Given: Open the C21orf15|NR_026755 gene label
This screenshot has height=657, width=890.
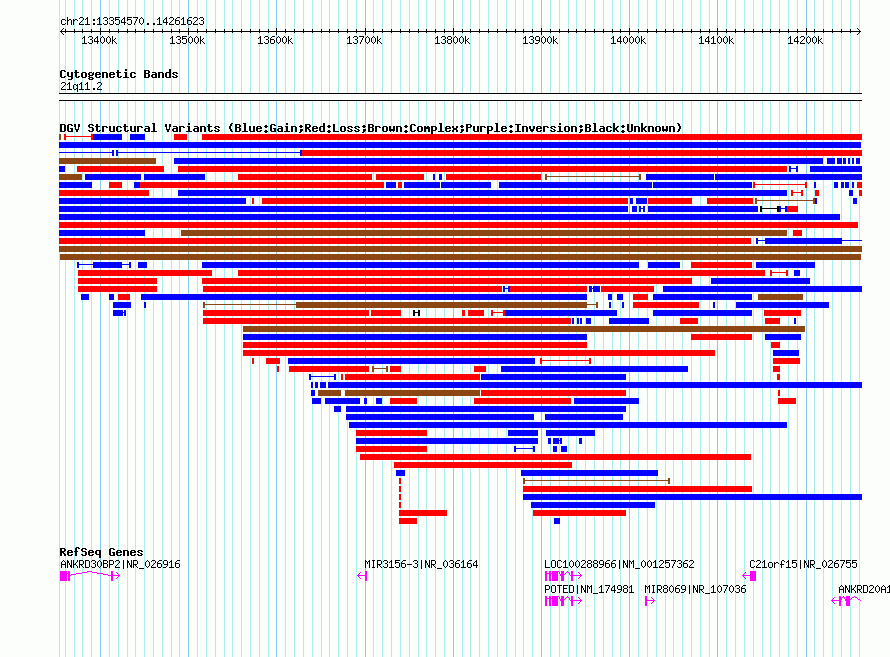Looking at the screenshot, I should [x=803, y=565].
